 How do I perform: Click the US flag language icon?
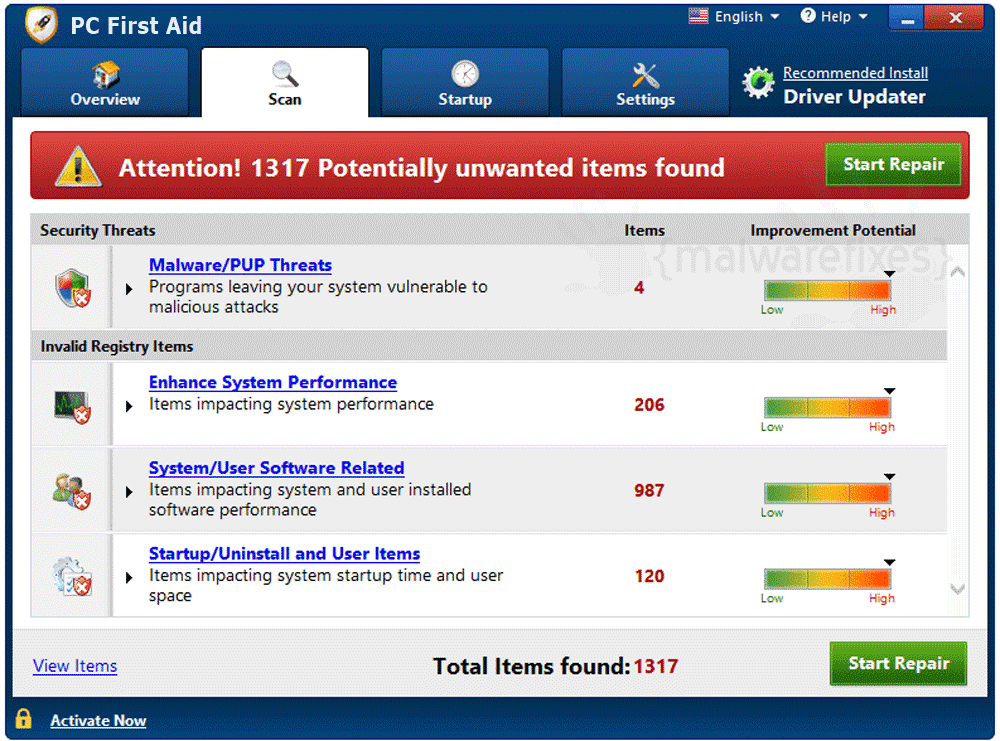click(x=698, y=16)
